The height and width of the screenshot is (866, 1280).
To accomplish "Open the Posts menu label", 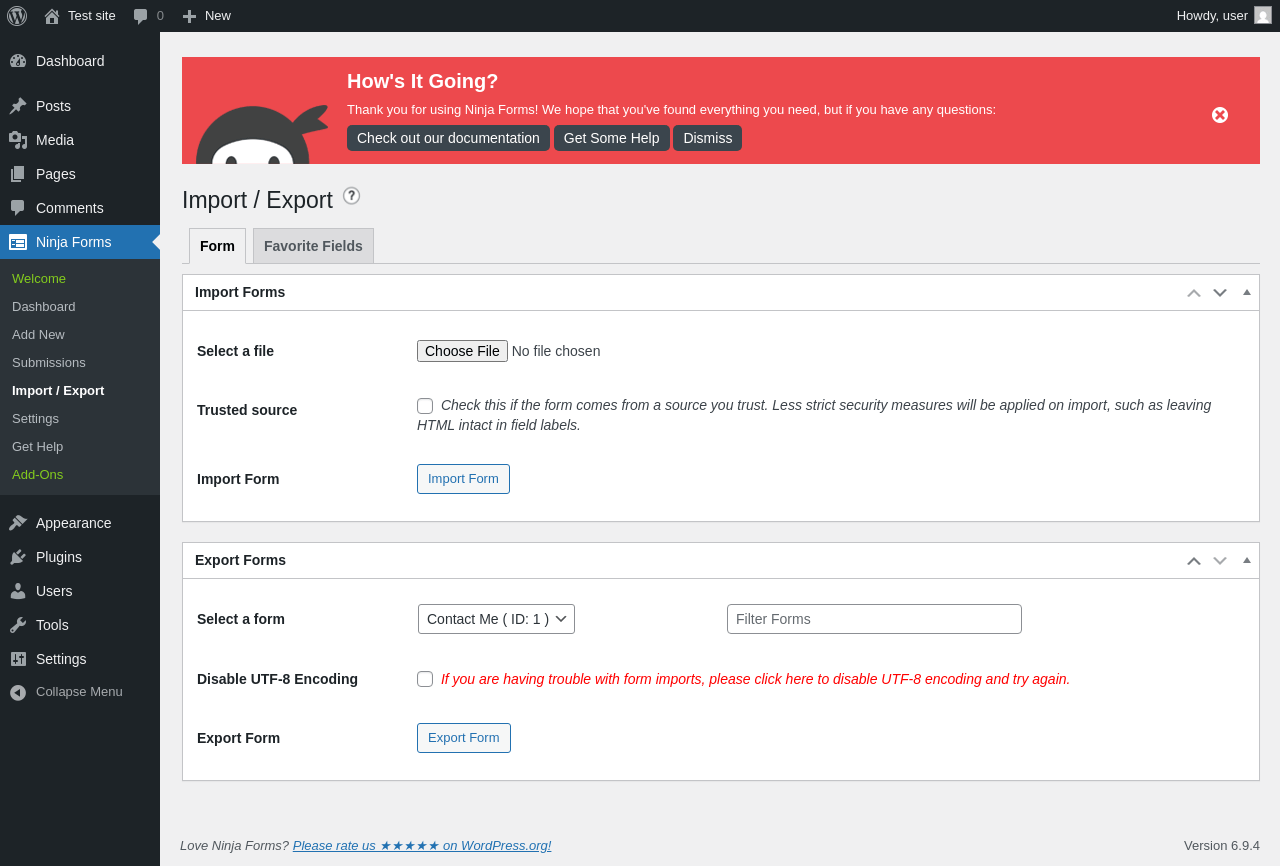I will [53, 106].
